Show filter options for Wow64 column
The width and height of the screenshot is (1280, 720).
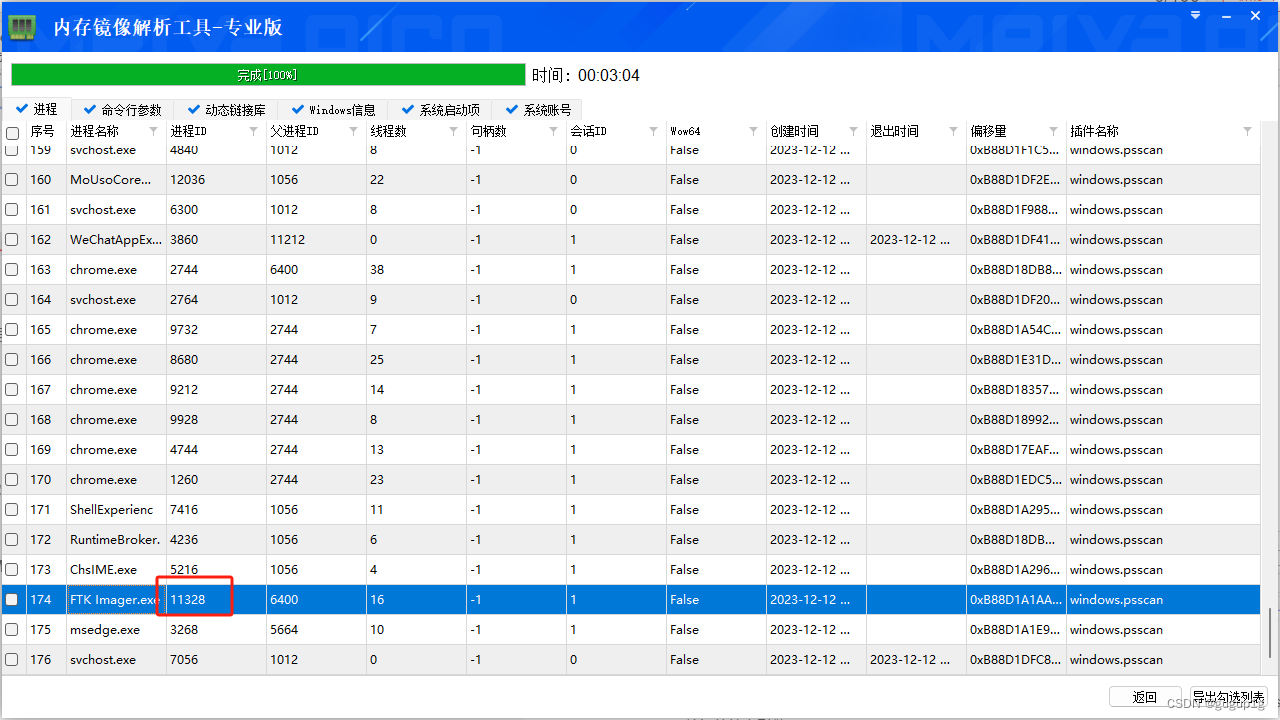(x=753, y=132)
